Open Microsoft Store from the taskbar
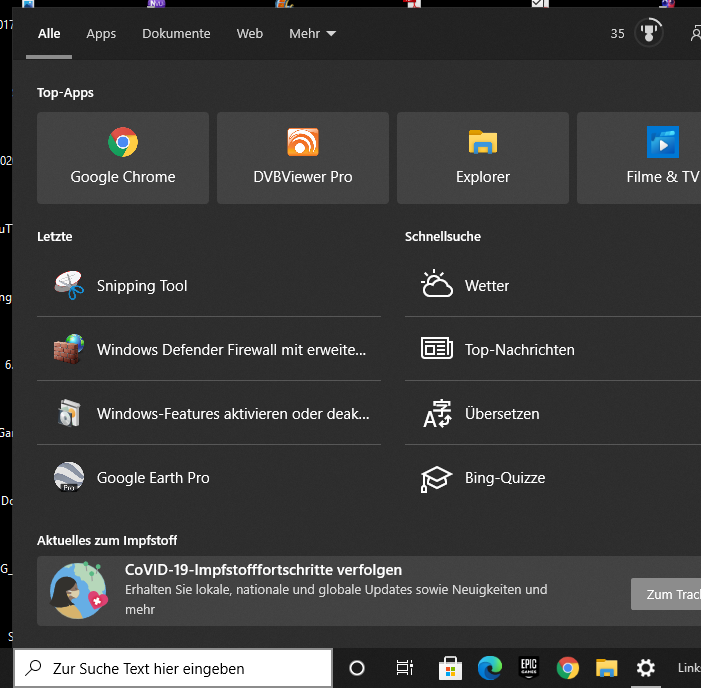The width and height of the screenshot is (701, 688). pos(450,668)
